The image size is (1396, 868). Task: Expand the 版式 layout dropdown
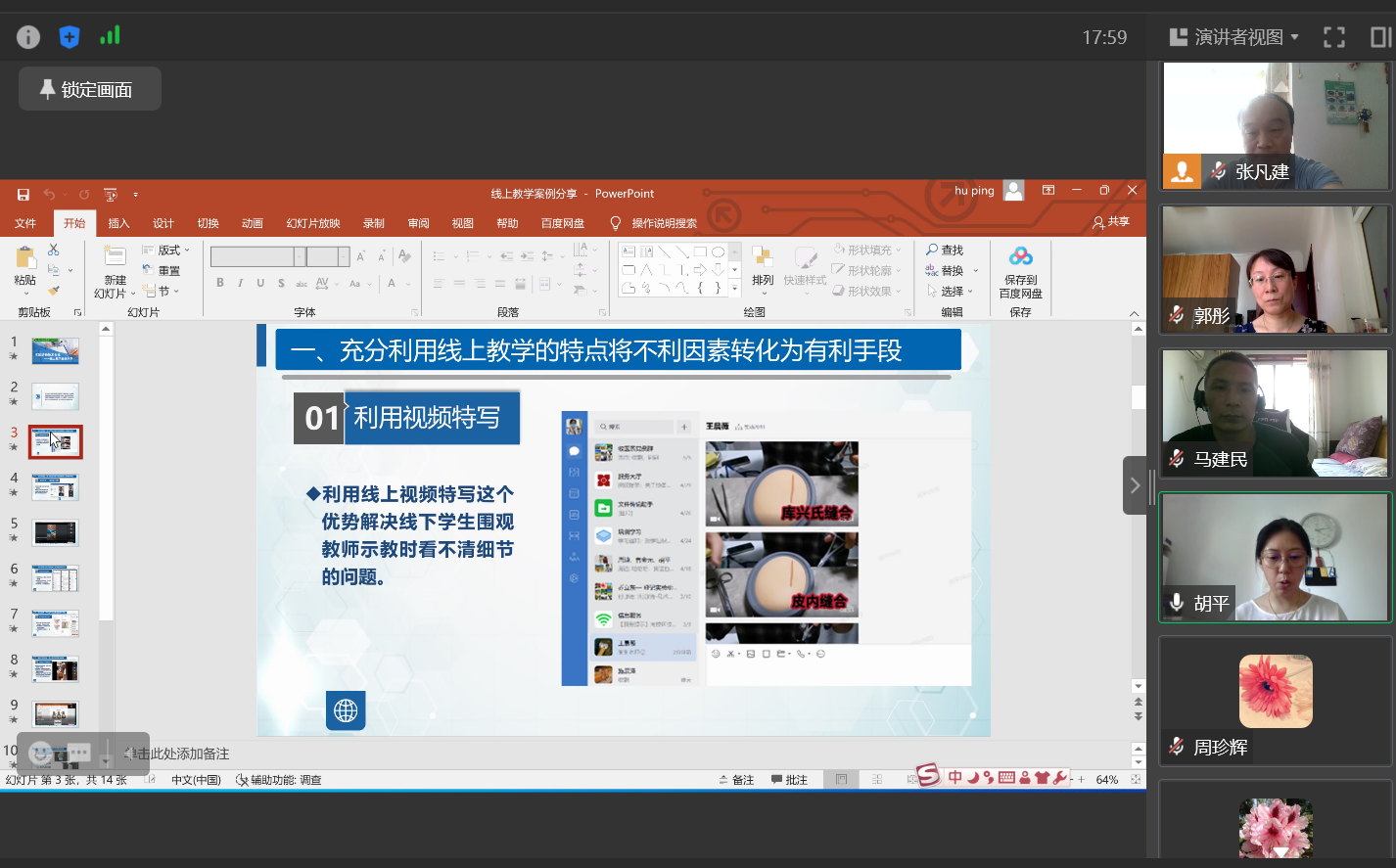166,251
